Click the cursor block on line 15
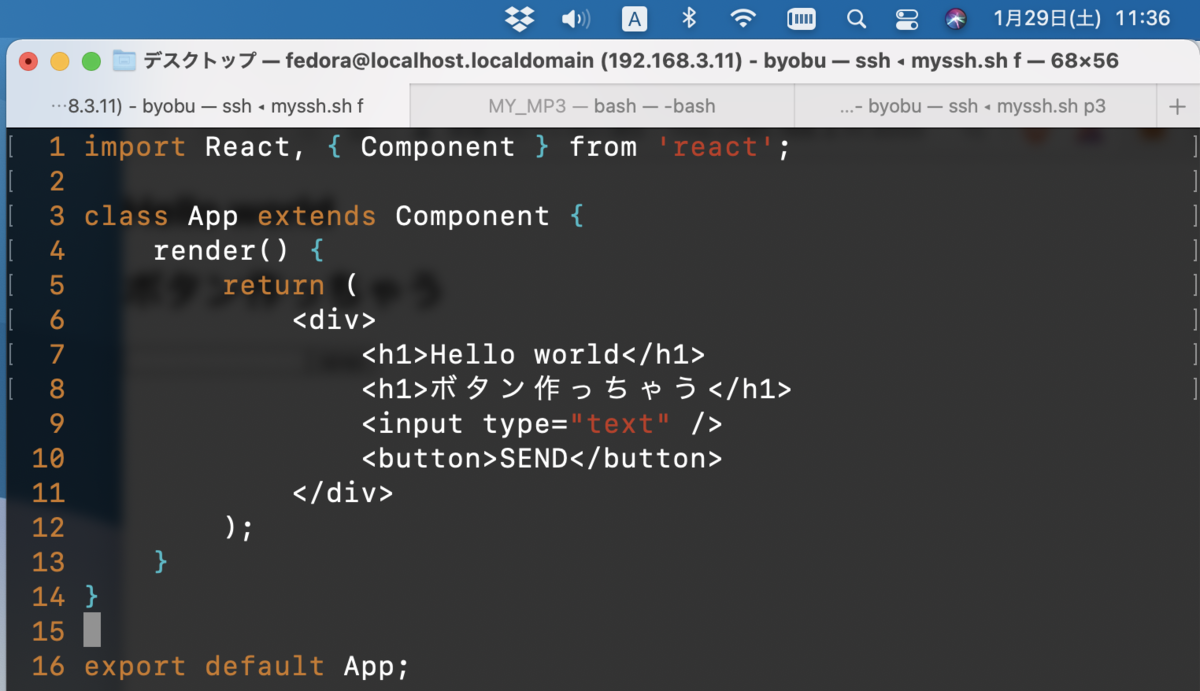This screenshot has width=1200, height=691. 92,631
